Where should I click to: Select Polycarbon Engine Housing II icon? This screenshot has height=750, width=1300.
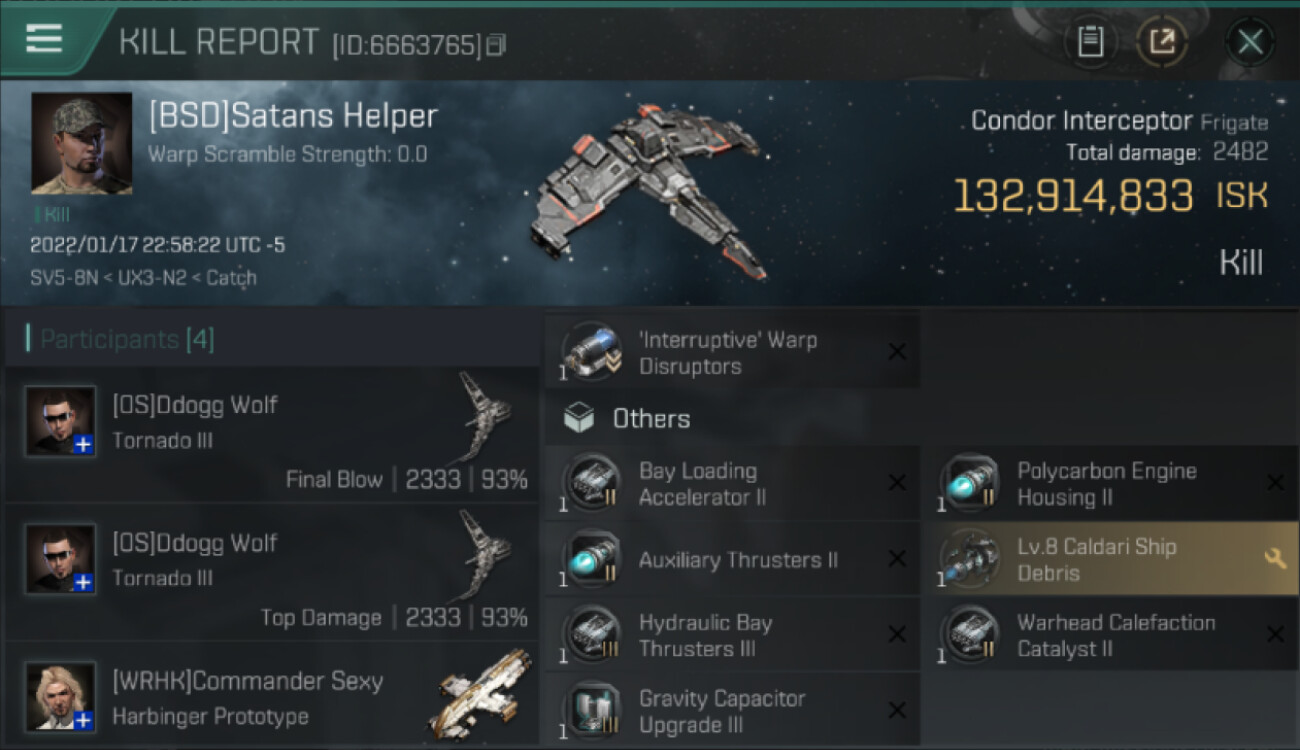point(970,484)
